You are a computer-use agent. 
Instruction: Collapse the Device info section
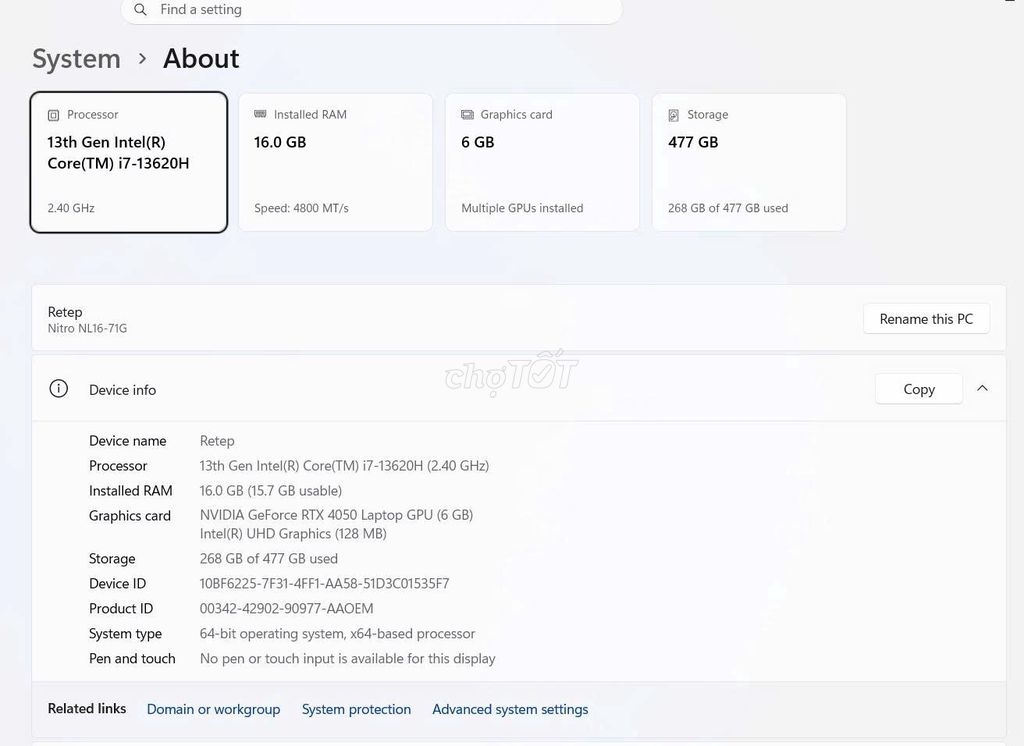tap(982, 389)
